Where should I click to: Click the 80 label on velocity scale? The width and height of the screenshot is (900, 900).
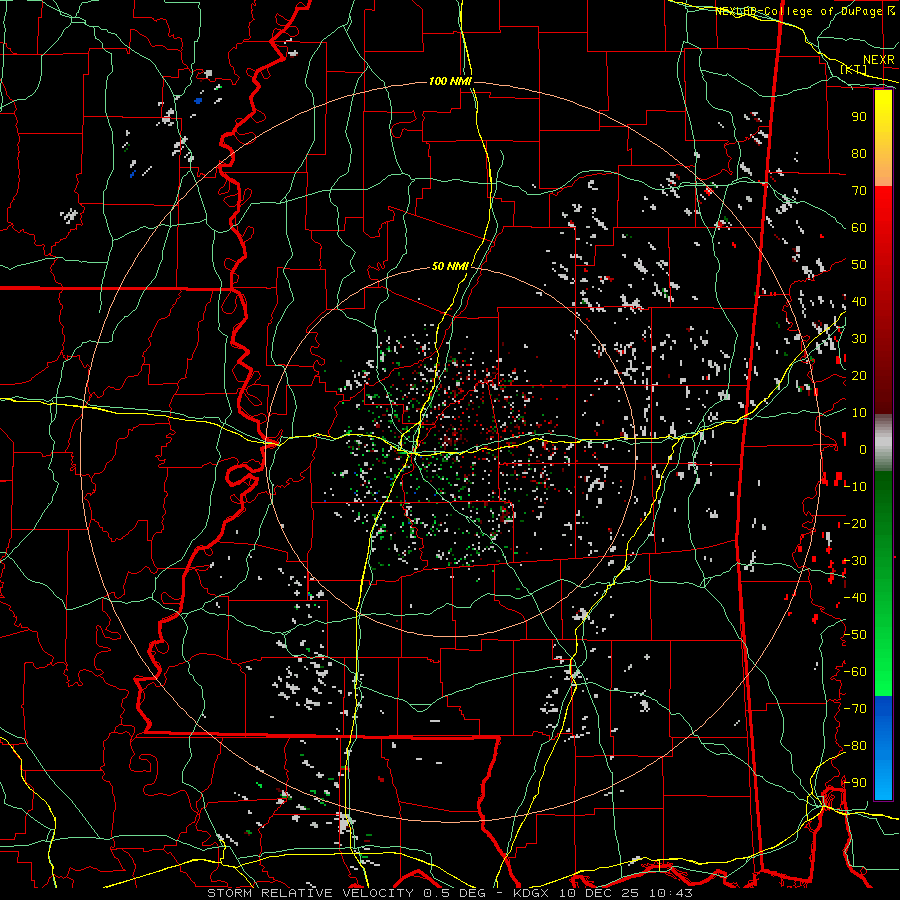pyautogui.click(x=859, y=153)
